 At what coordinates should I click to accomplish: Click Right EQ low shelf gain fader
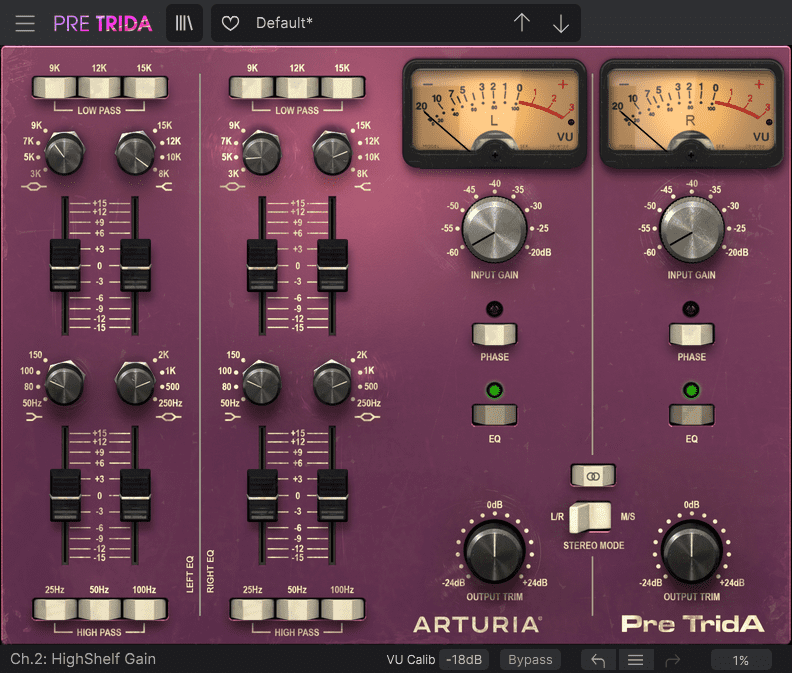pos(262,496)
